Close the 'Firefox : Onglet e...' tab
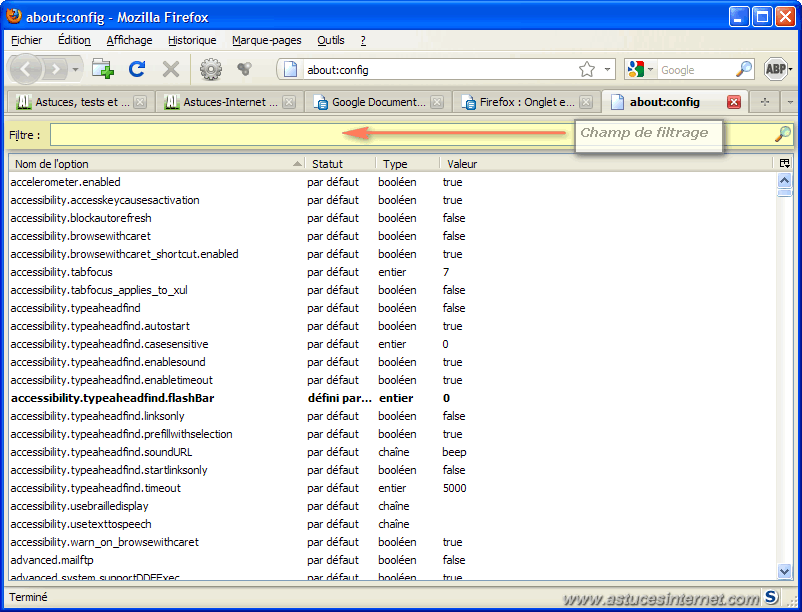Viewport: 802px width, 612px height. 586,102
